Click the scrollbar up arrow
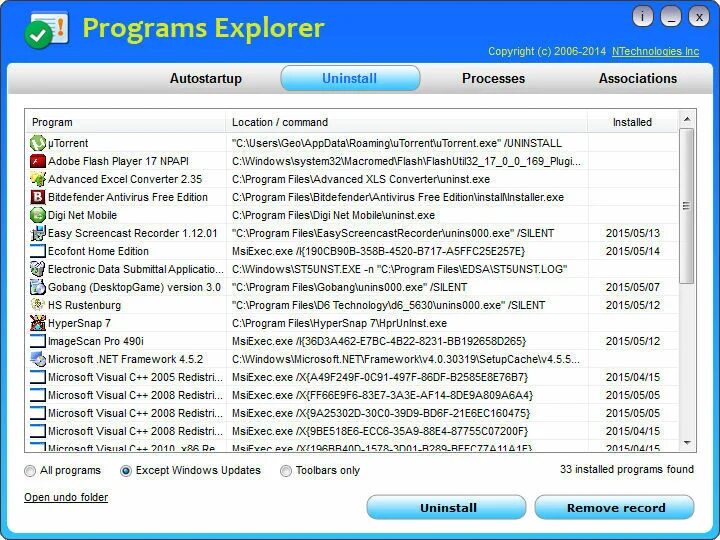720x540 pixels. [687, 119]
